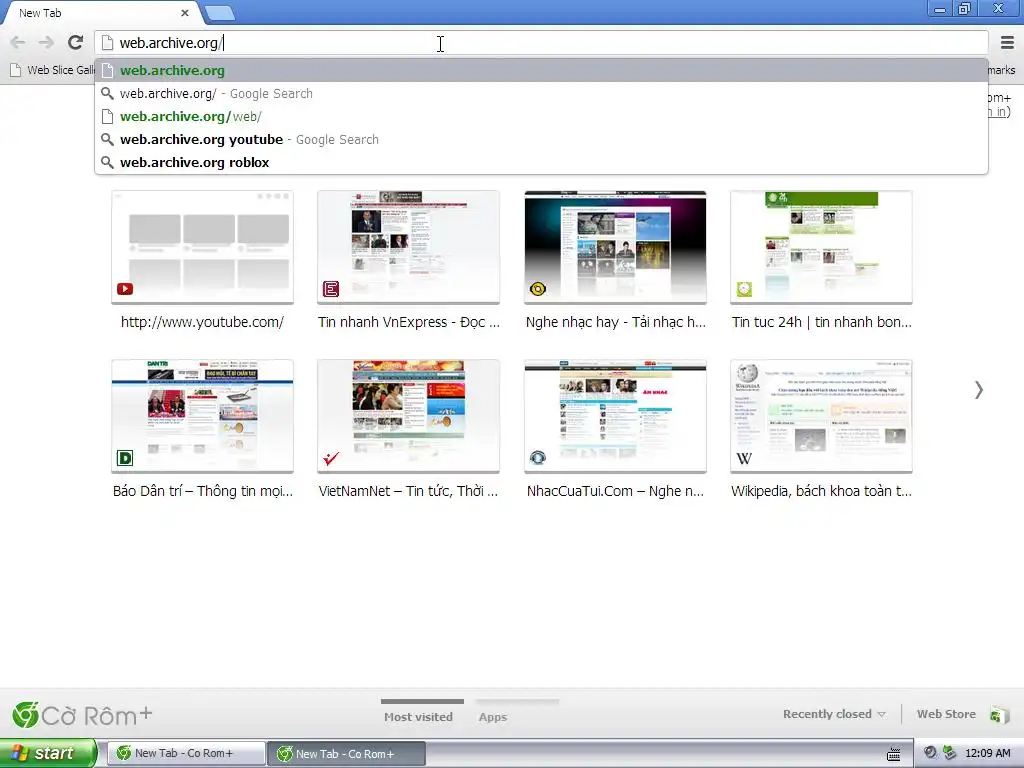
Task: Click the Cờ Rôm+ logo
Action: [82, 715]
